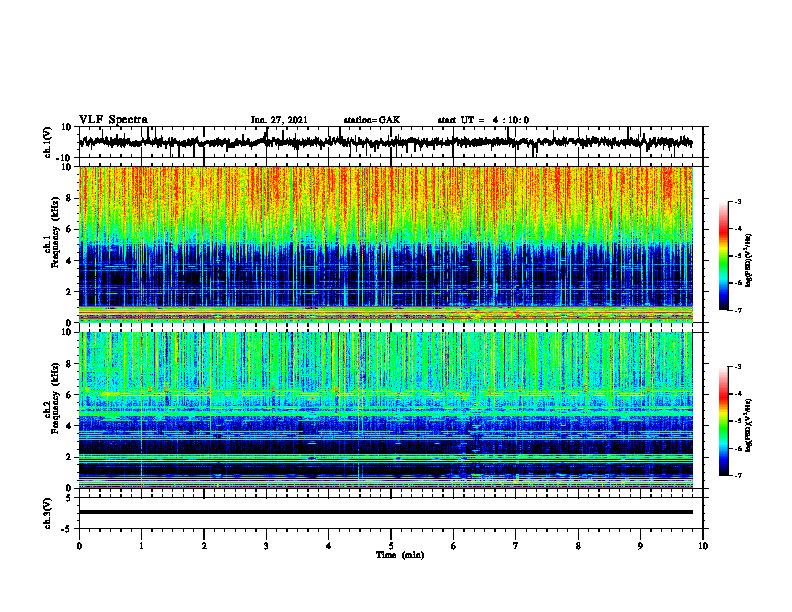The height and width of the screenshot is (612, 792).
Task: Click time axis tick label "5"
Action: click(391, 546)
